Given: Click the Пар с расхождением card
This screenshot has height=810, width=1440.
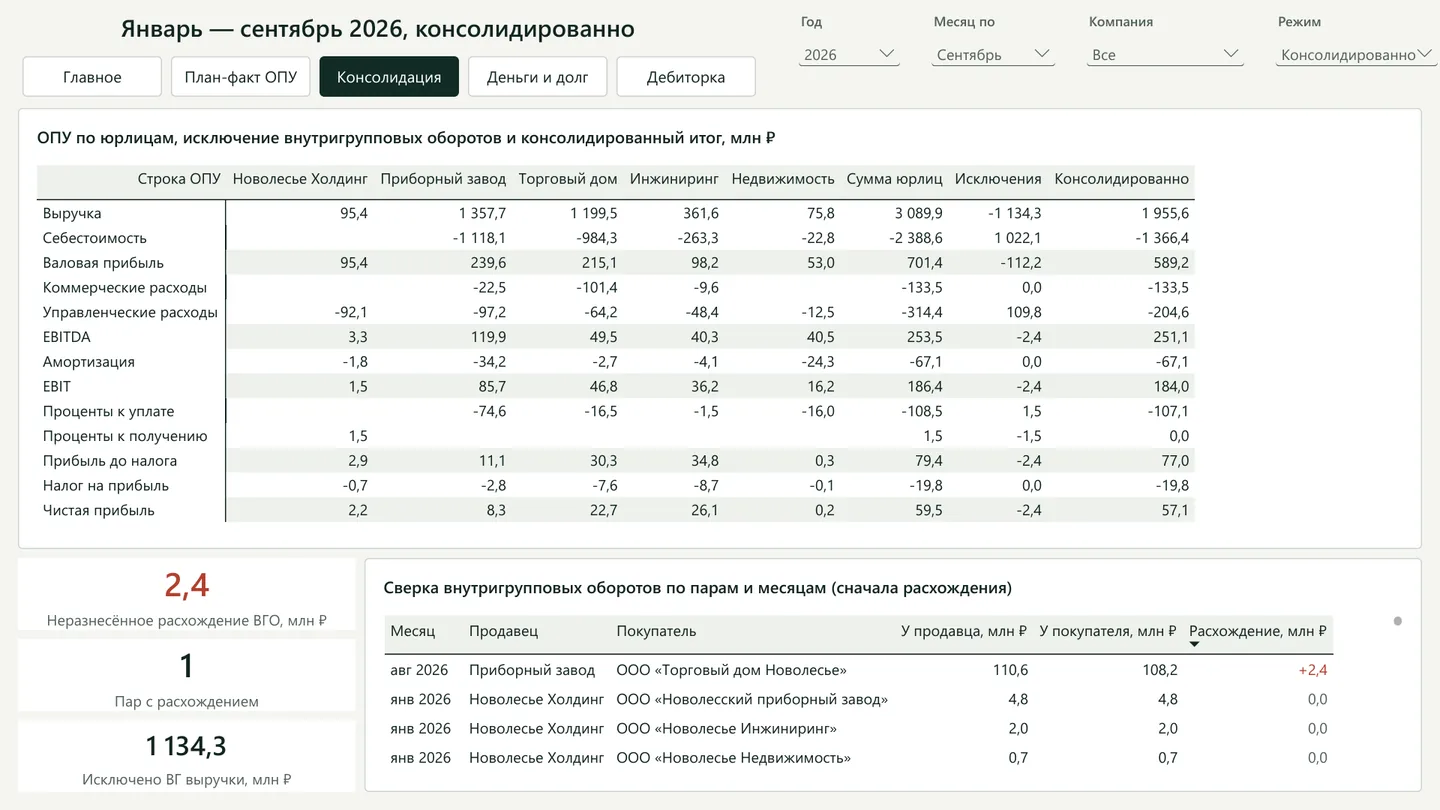Looking at the screenshot, I should pos(187,675).
